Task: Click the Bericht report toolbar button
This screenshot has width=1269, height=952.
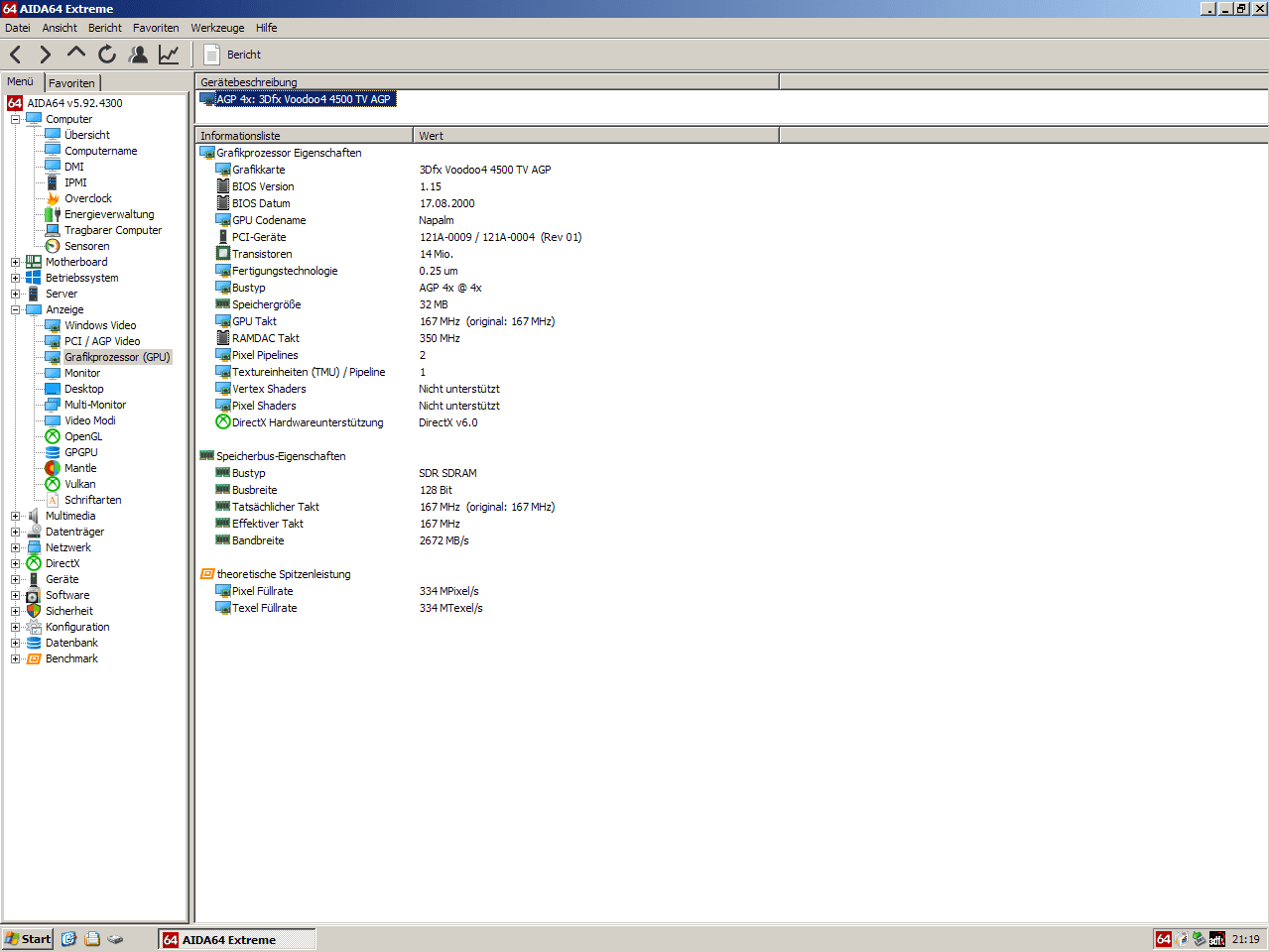Action: (x=232, y=55)
